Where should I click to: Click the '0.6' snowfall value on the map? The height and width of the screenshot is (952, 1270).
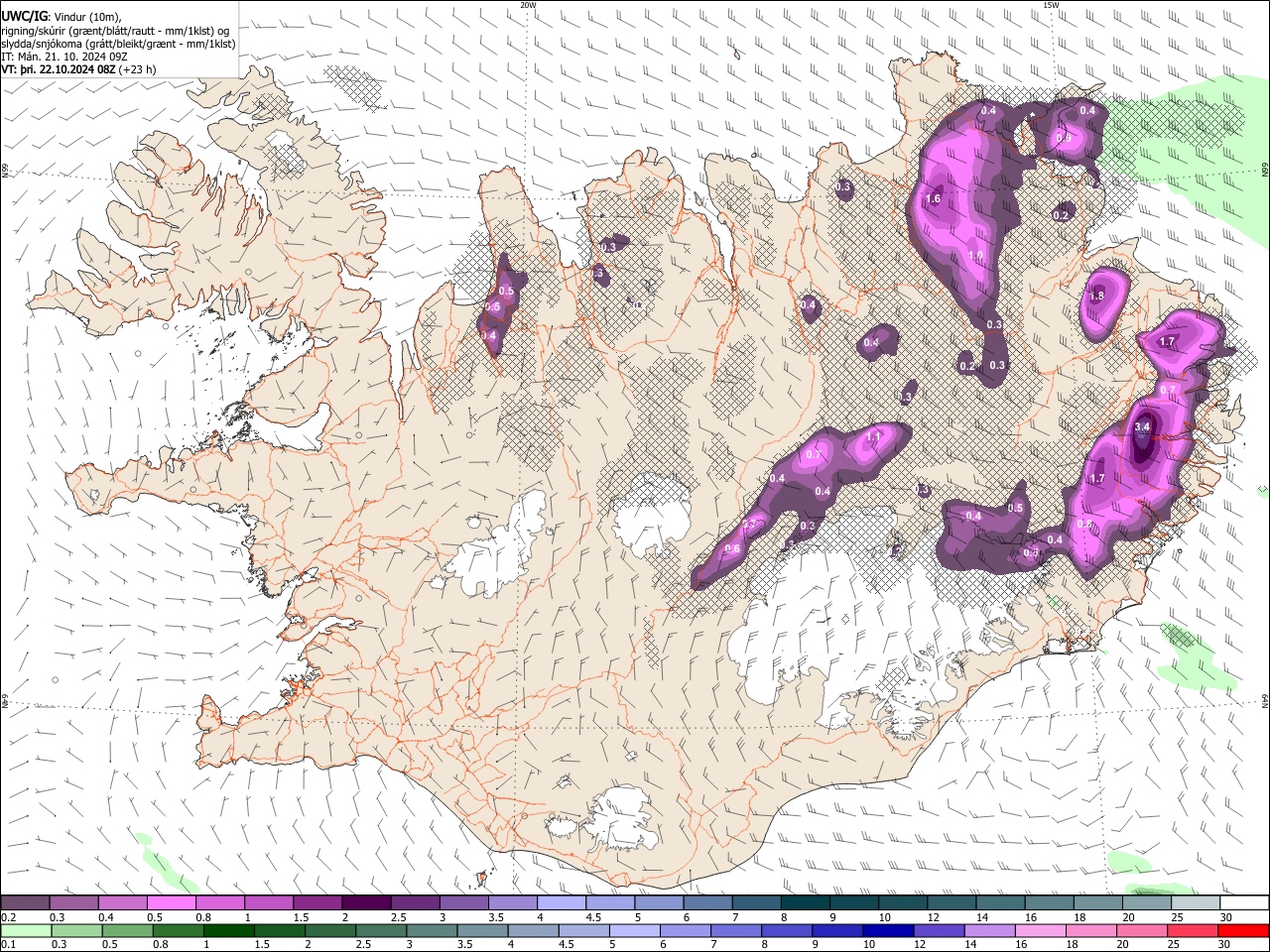coord(733,549)
